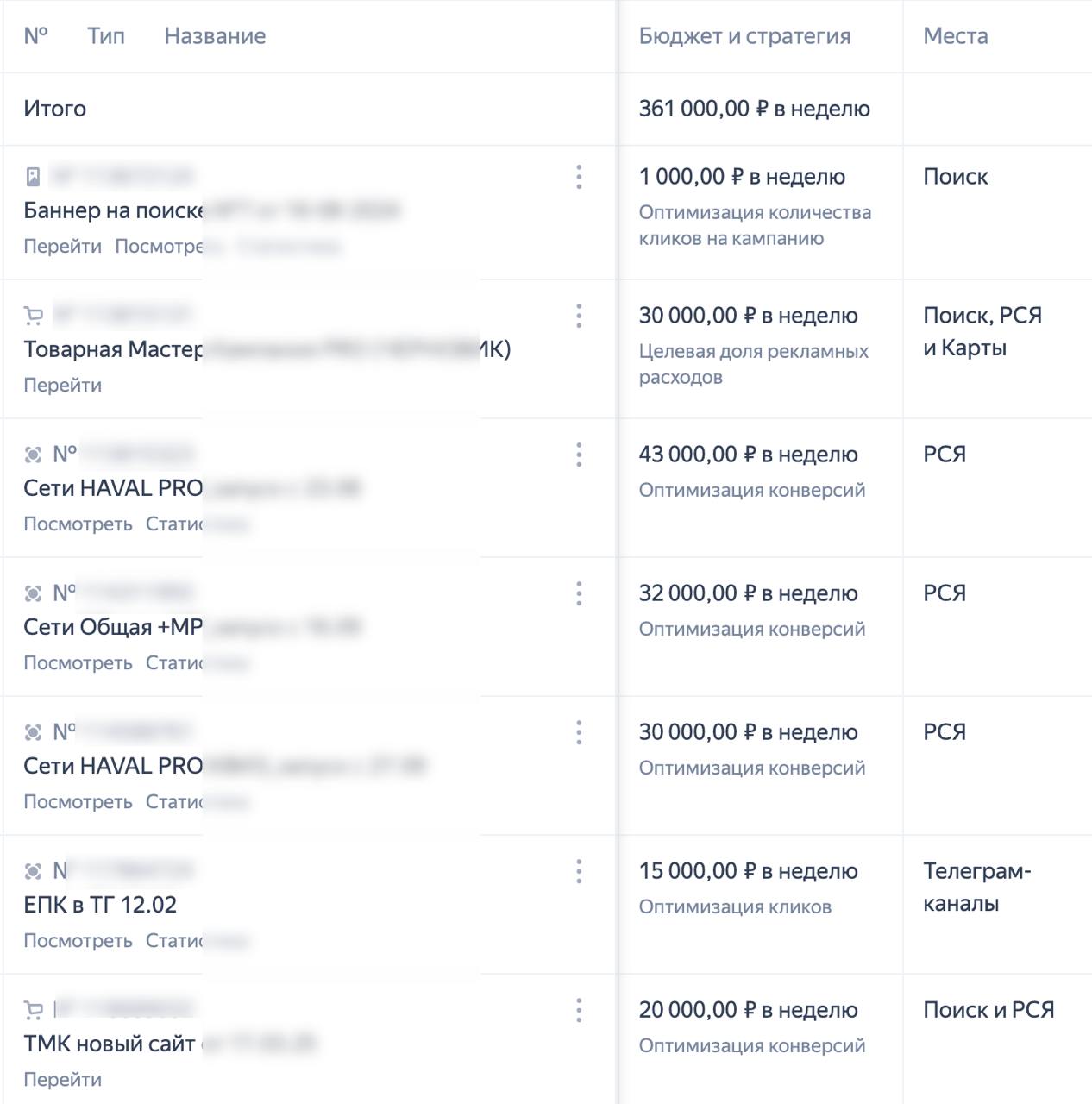Click Перейти link under Баннер на поиске
This screenshot has height=1104, width=1092.
pos(62,246)
